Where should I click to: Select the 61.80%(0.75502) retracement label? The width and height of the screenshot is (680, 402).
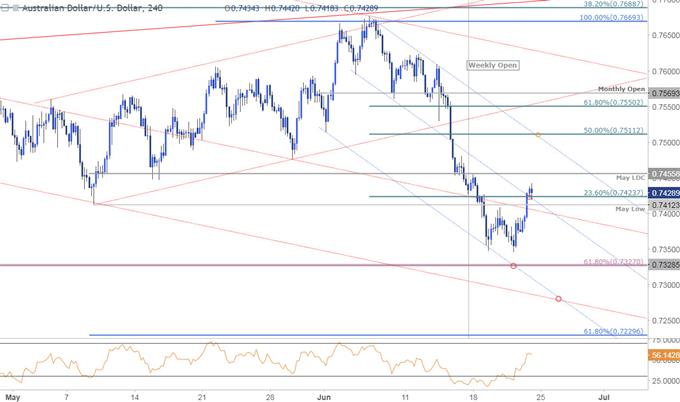tap(613, 102)
